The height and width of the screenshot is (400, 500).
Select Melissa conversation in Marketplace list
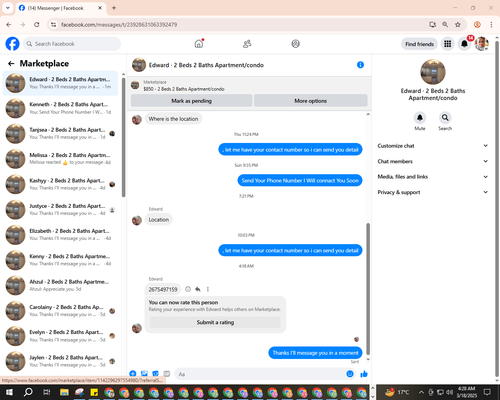(60, 159)
